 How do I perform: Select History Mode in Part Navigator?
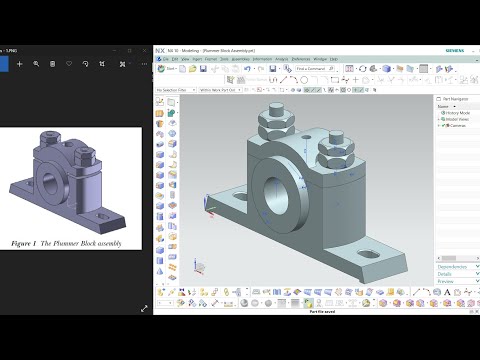click(x=456, y=113)
